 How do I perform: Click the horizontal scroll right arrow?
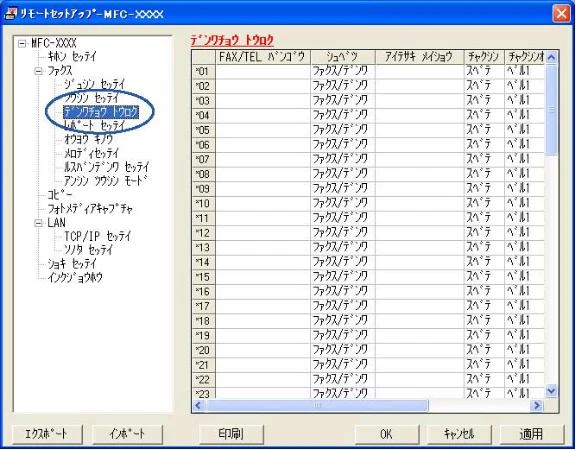click(537, 405)
